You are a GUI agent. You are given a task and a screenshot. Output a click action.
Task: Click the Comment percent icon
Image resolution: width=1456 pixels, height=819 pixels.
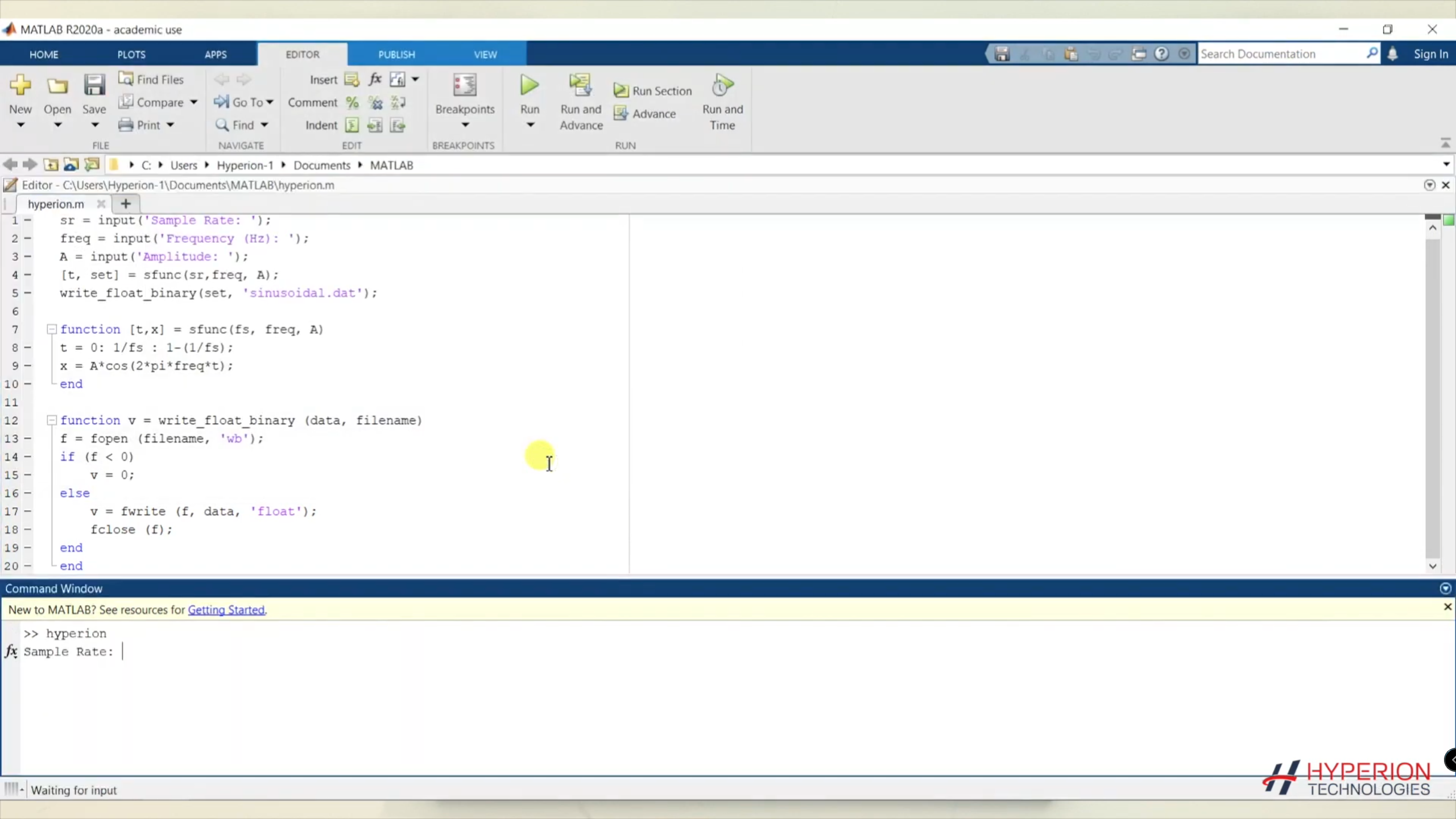pyautogui.click(x=352, y=102)
